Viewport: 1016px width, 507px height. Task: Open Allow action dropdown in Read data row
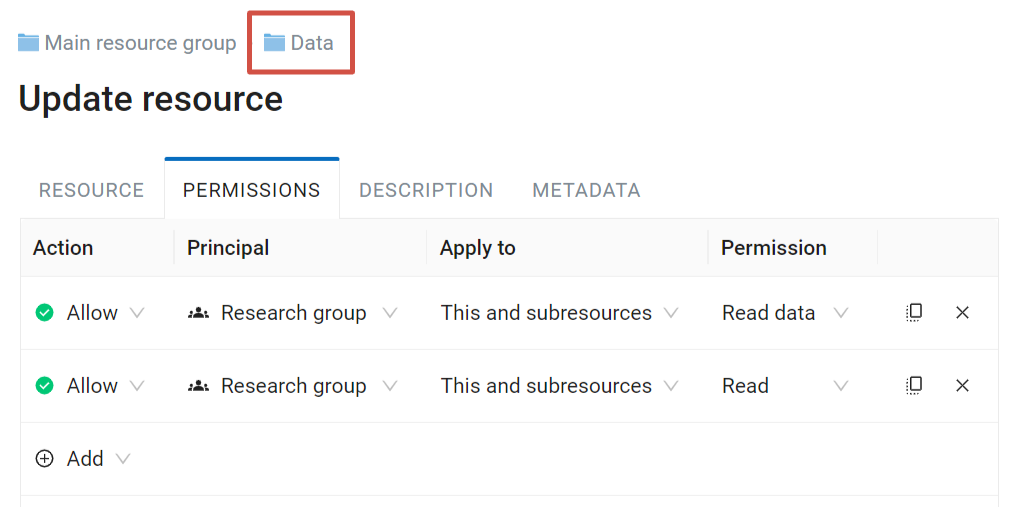pyautogui.click(x=89, y=313)
